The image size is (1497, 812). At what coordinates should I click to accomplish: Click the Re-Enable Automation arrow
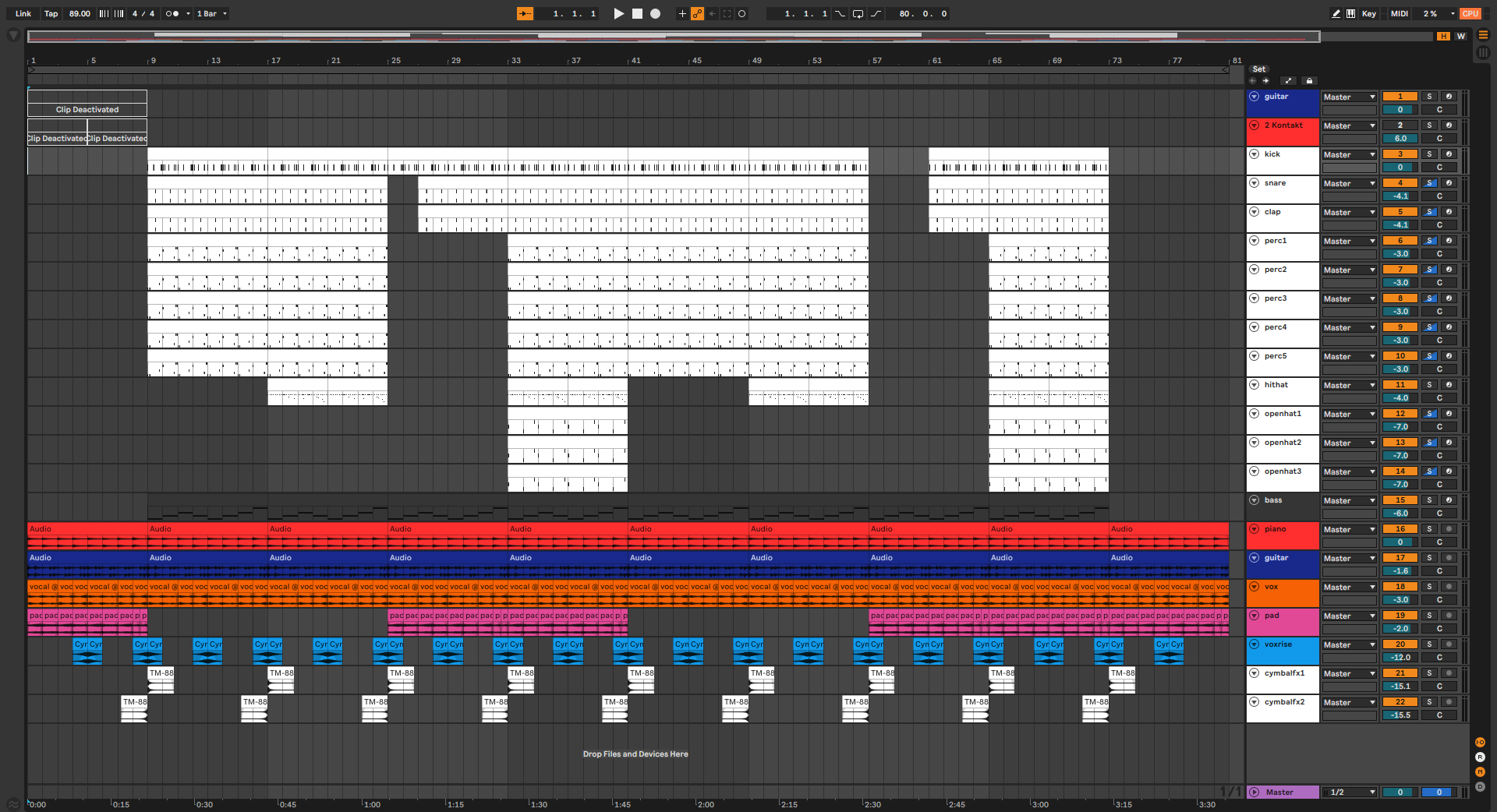[x=712, y=13]
